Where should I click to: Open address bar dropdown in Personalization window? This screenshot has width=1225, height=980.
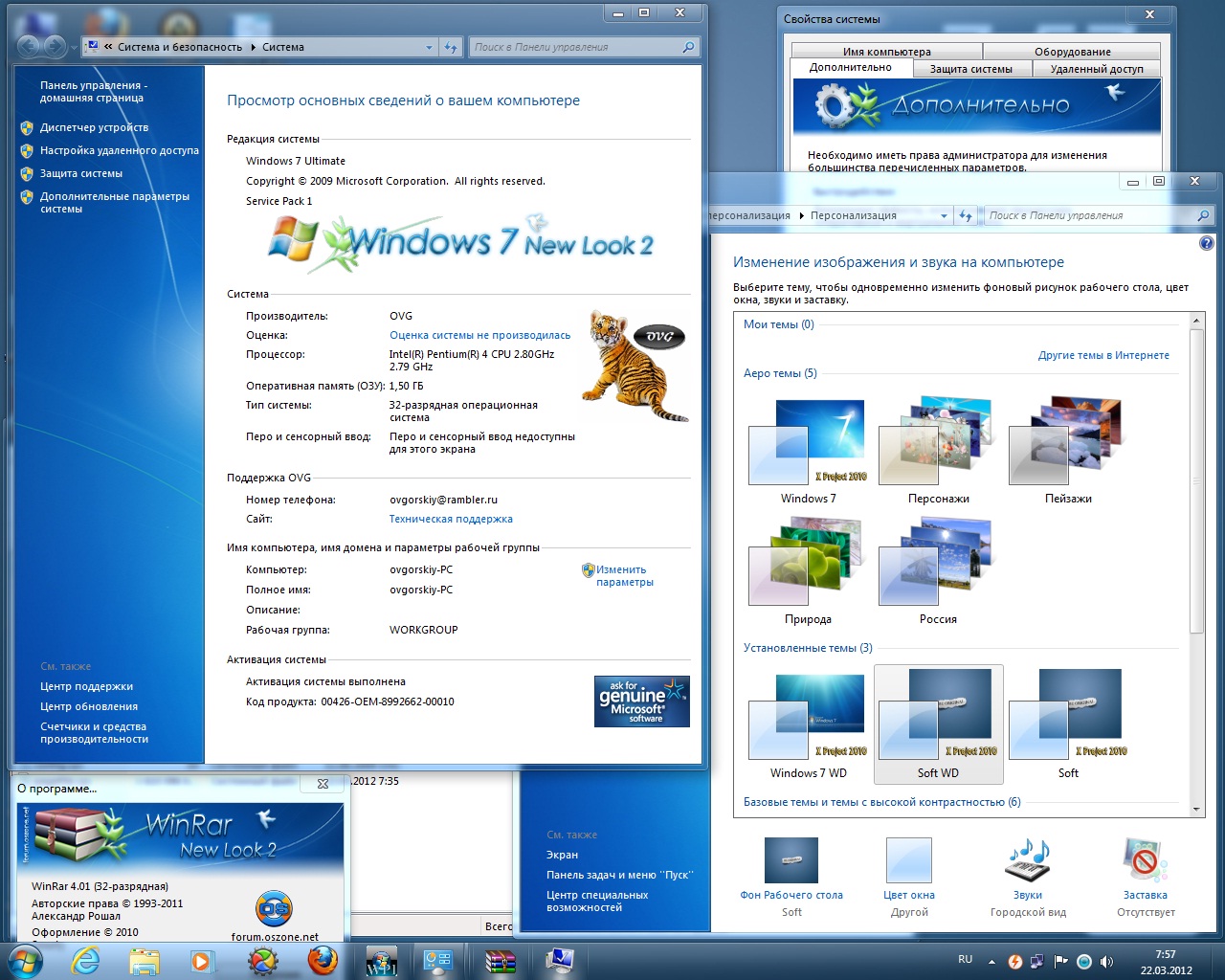(x=944, y=216)
